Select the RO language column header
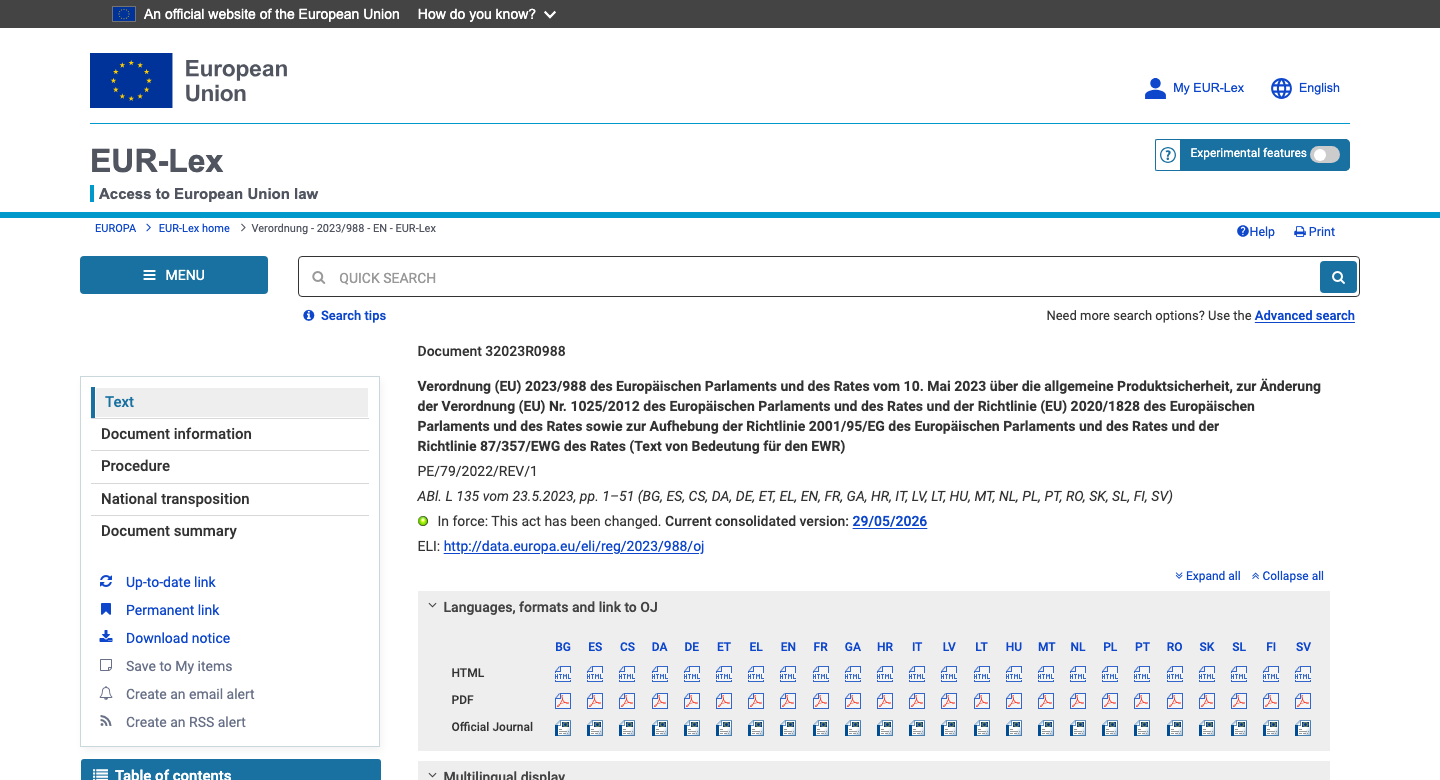 [x=1174, y=647]
